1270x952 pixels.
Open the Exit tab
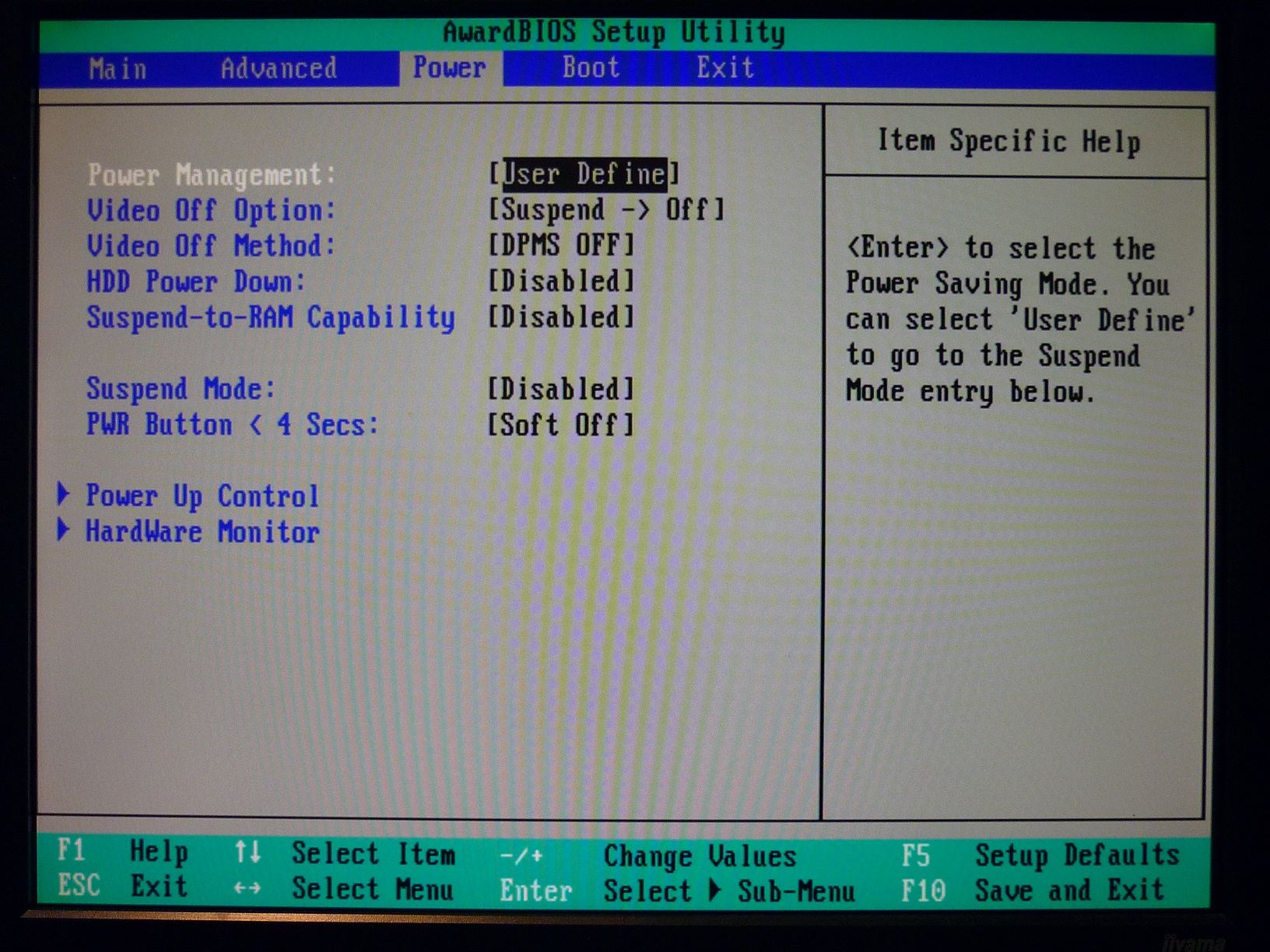(725, 68)
